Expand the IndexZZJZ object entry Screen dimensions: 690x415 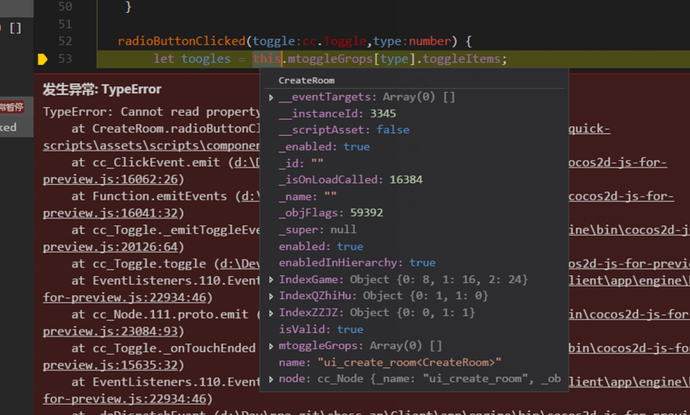[271, 313]
